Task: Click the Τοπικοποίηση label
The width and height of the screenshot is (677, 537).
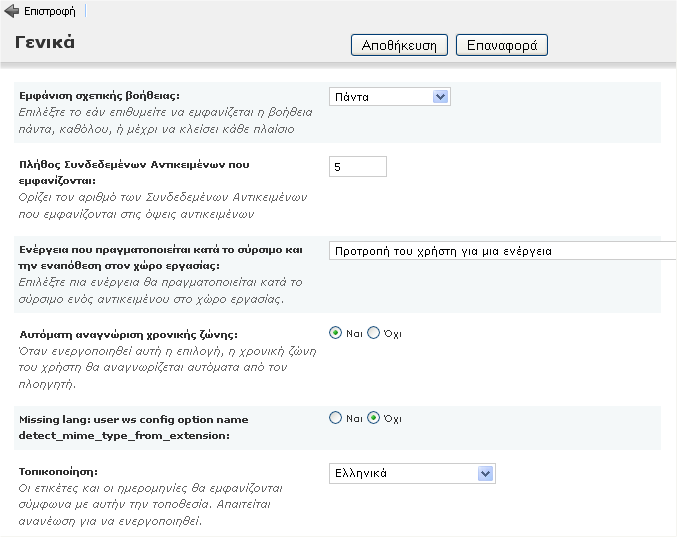Action: click(x=60, y=470)
